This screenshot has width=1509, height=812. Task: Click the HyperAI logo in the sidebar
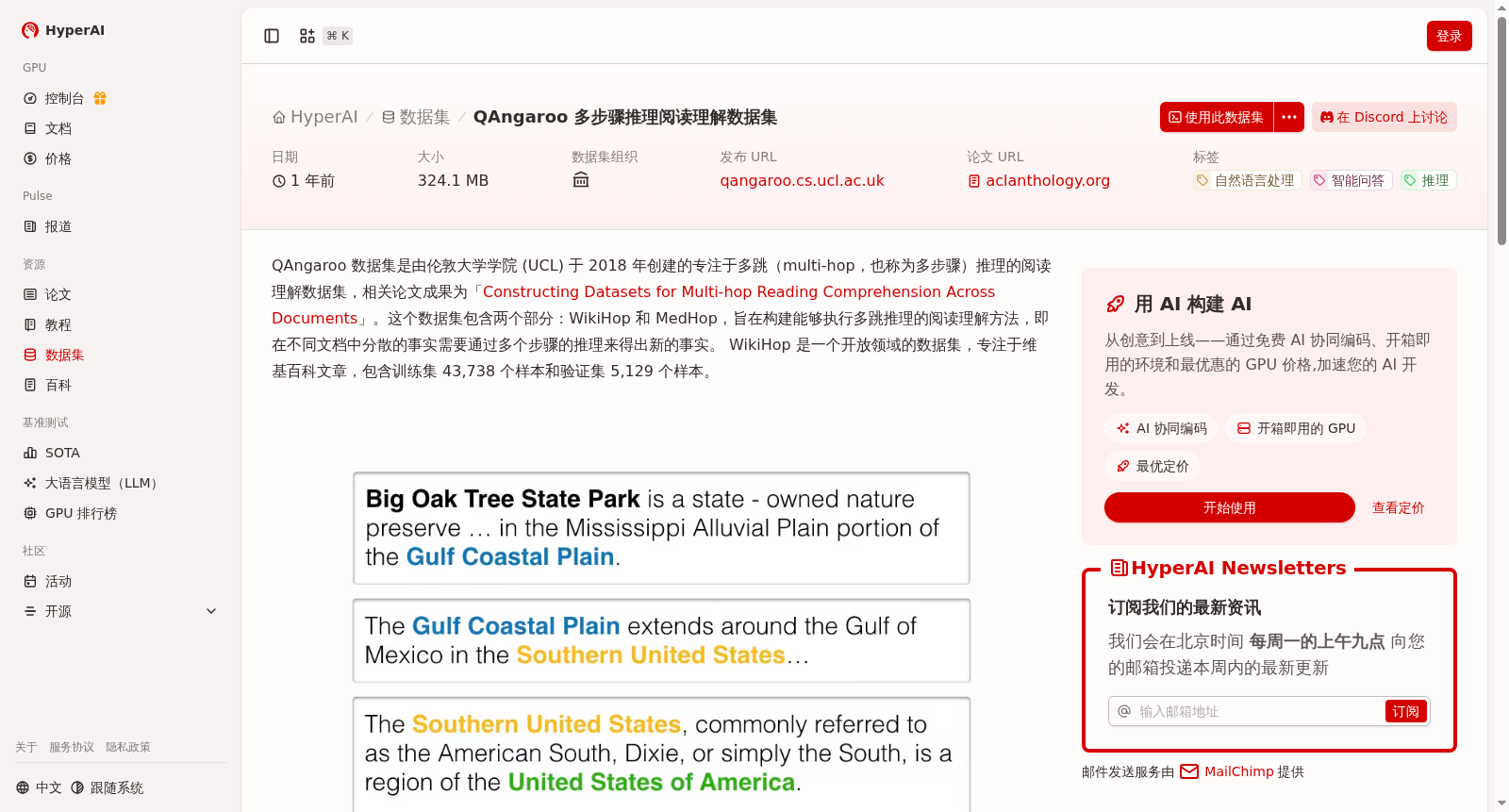[x=63, y=30]
